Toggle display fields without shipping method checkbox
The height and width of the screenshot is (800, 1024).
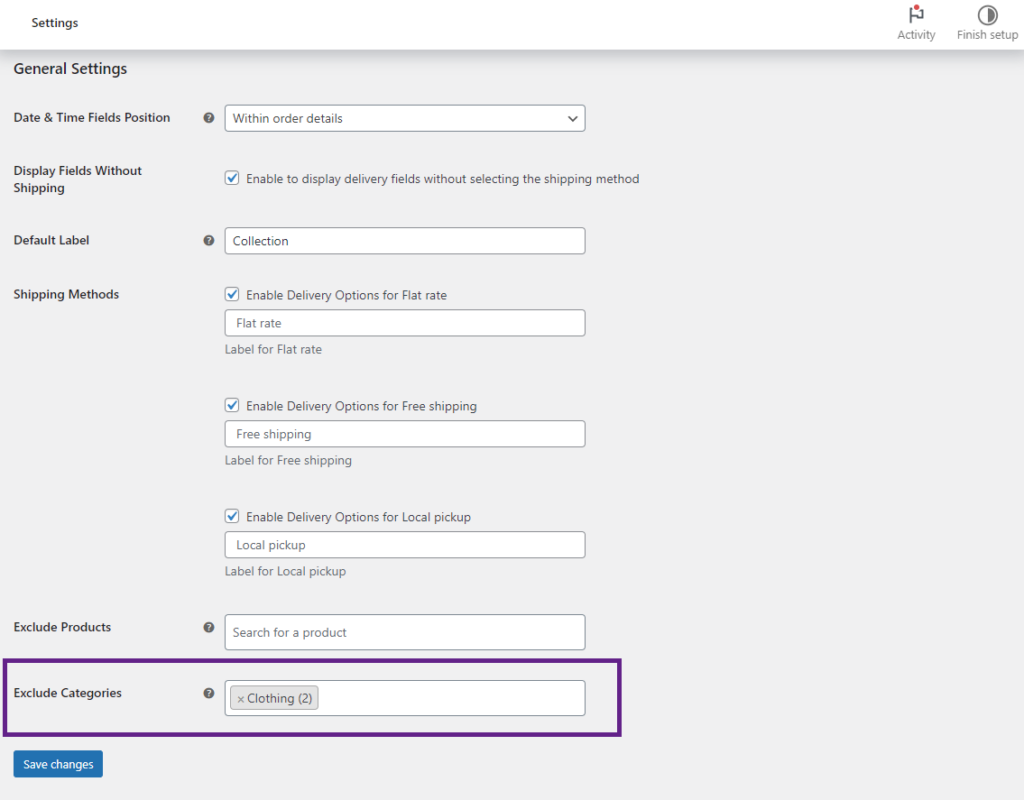click(x=232, y=178)
